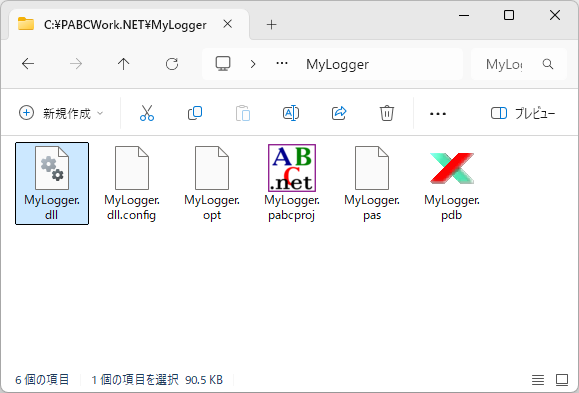Select the MyLogger.pabcproj PascalABC.NET project file
The width and height of the screenshot is (579, 393).
(292, 183)
